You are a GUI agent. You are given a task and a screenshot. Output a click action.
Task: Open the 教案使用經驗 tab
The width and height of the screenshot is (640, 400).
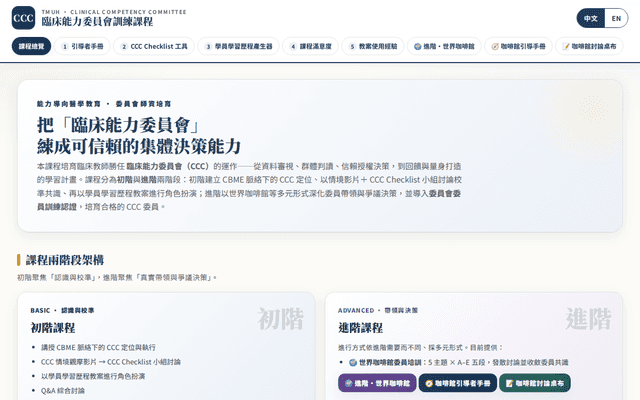[373, 46]
